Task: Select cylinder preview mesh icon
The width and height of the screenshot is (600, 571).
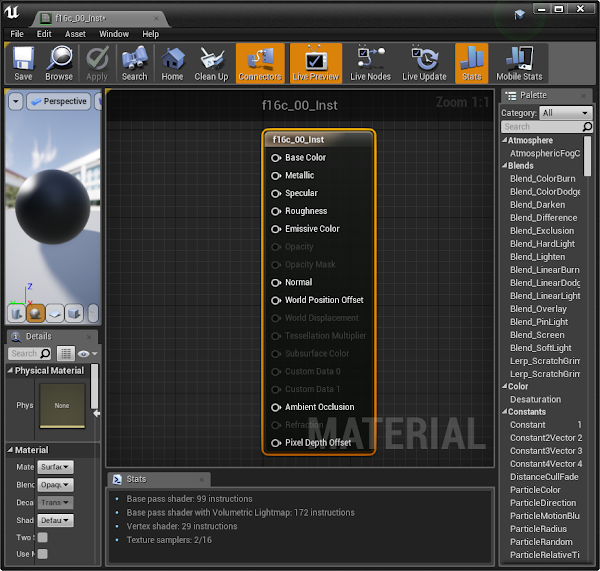Action: (16, 313)
